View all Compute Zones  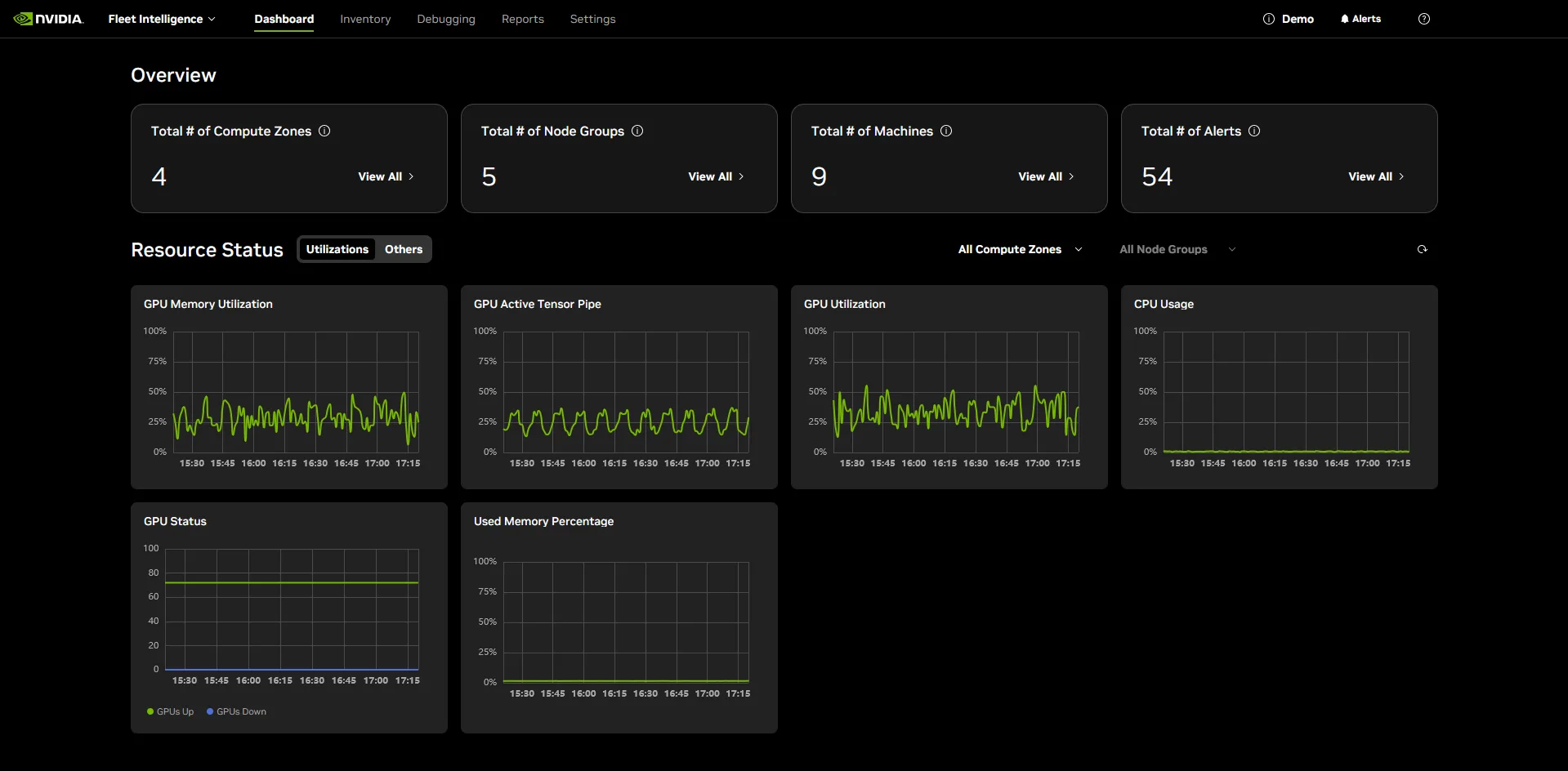click(386, 176)
